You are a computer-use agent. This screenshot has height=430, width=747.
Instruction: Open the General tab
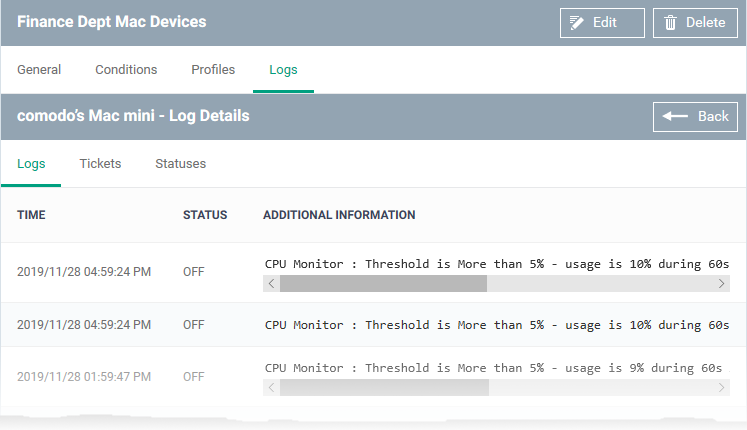pyautogui.click(x=39, y=70)
